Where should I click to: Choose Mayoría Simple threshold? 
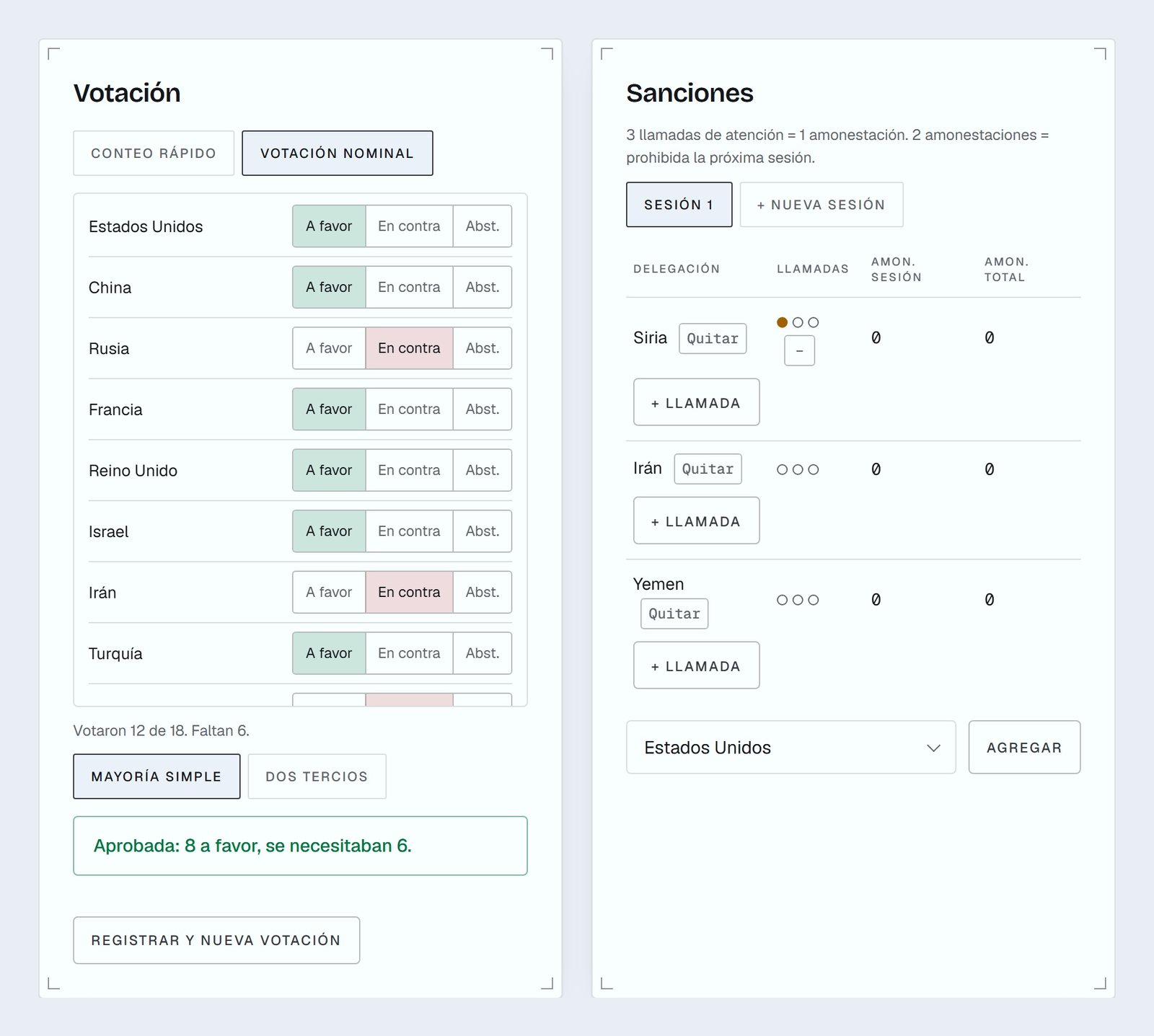click(x=157, y=776)
